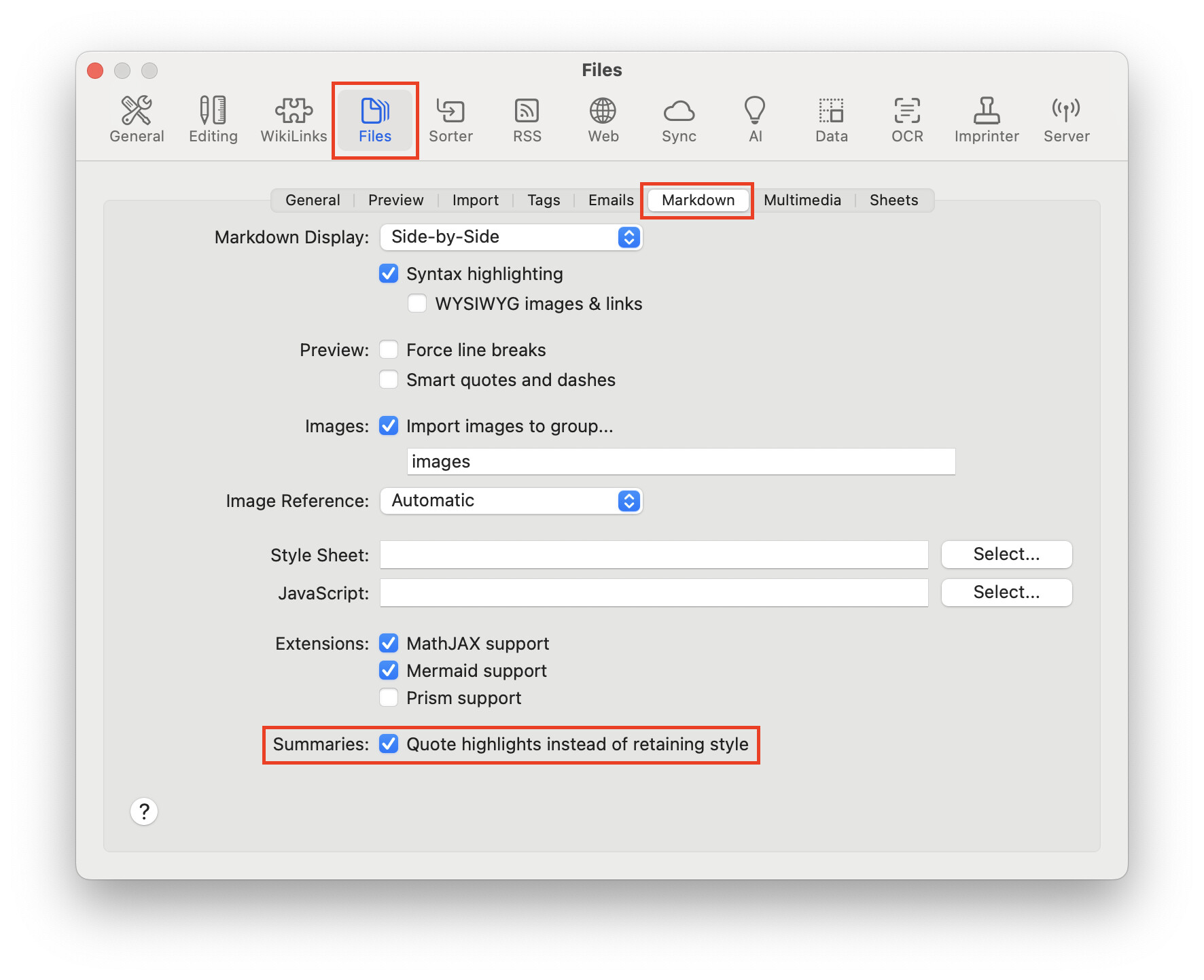Open the AI settings pane
Image resolution: width=1204 pixels, height=980 pixels.
(755, 119)
